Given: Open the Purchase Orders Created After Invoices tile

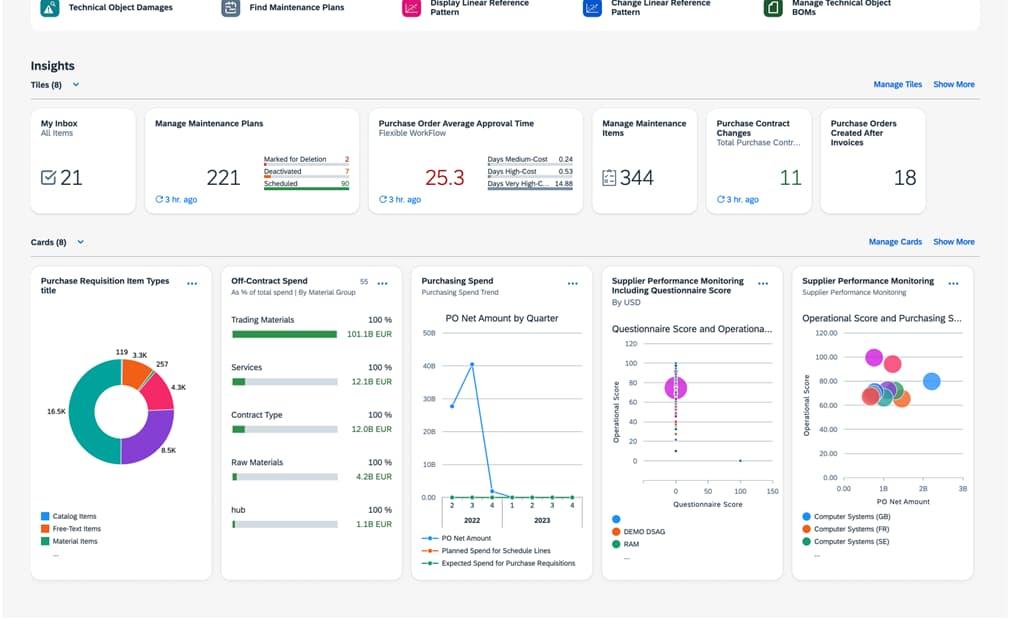Looking at the screenshot, I should coord(873,161).
